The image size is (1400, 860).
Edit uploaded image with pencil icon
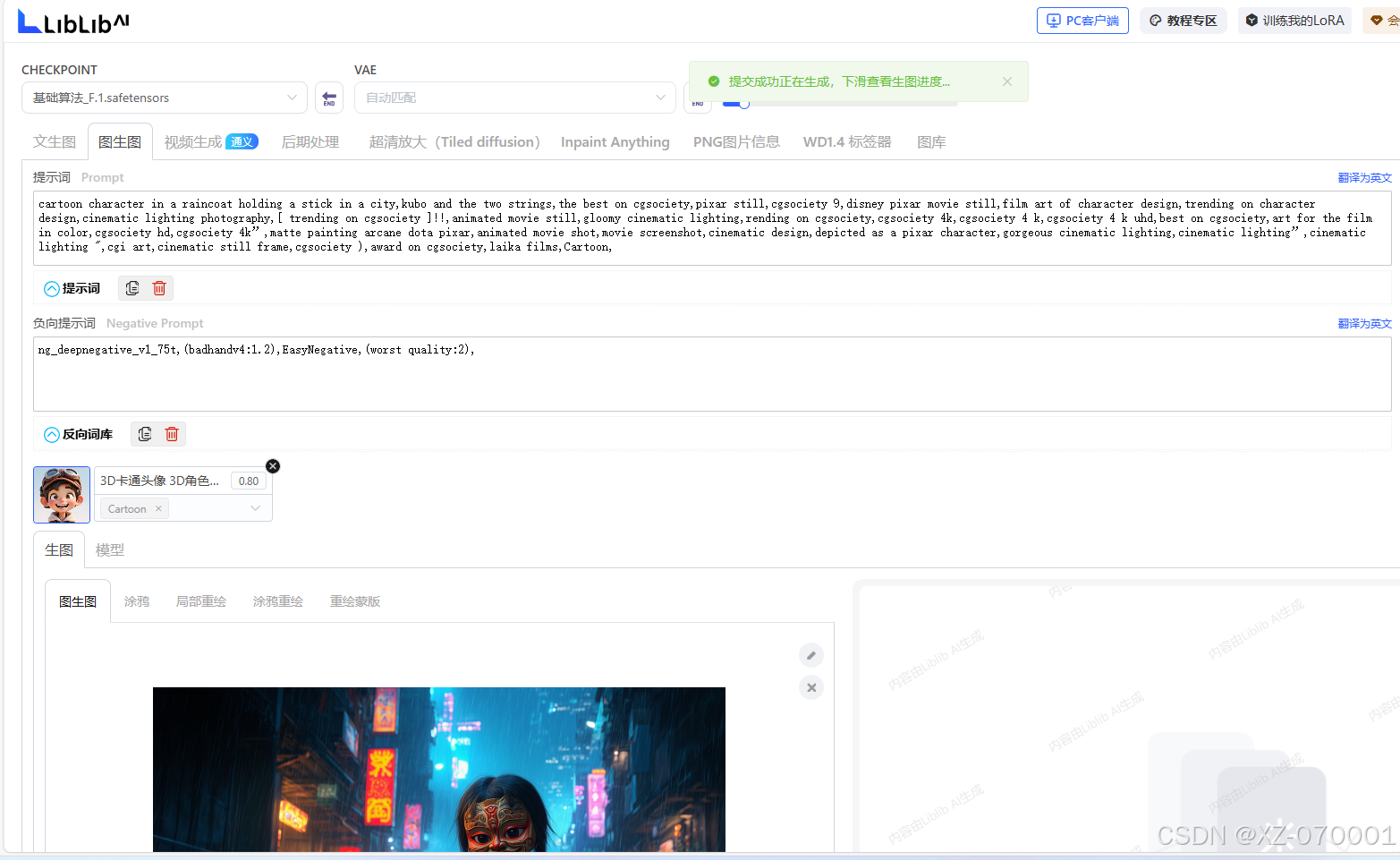pos(811,655)
